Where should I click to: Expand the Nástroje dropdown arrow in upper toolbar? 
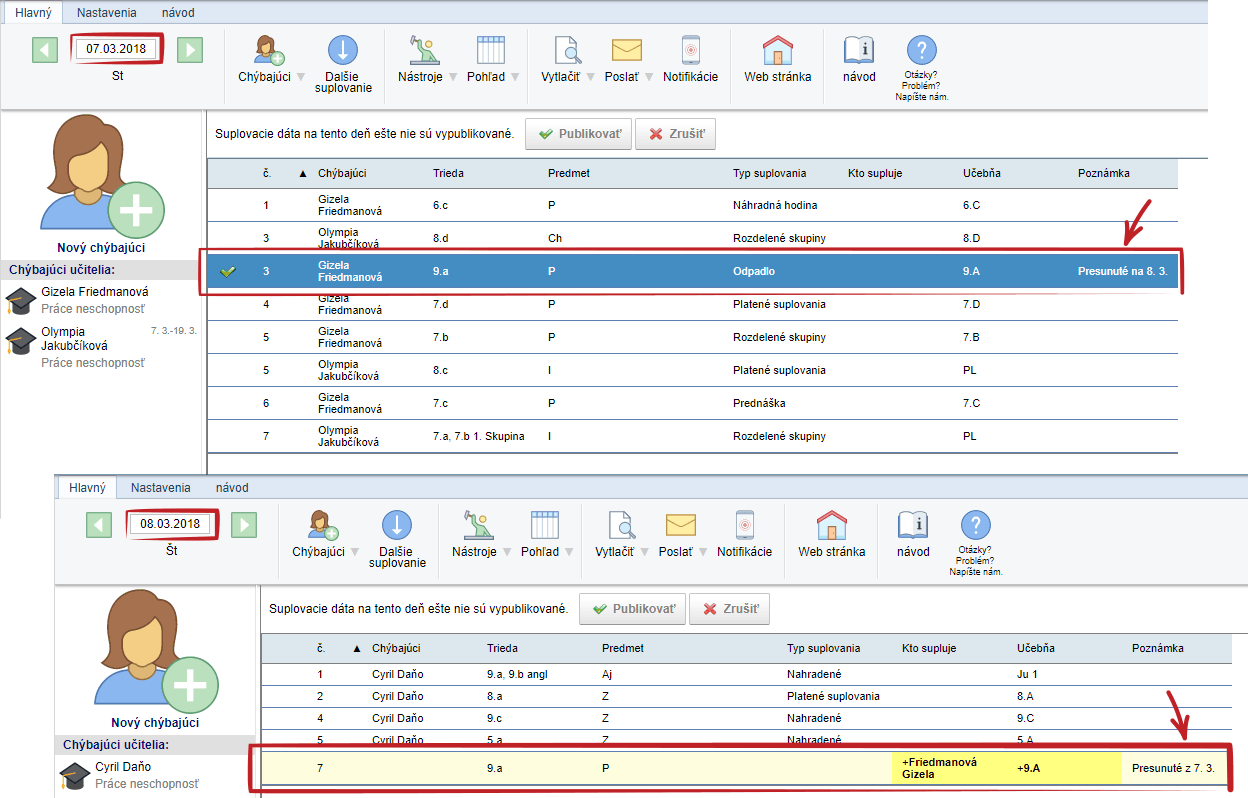(452, 77)
